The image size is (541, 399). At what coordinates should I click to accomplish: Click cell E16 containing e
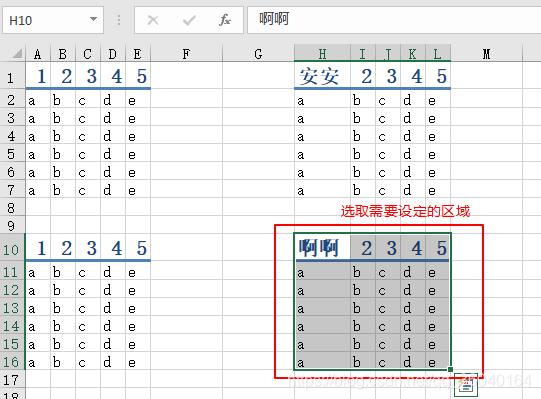tap(138, 362)
